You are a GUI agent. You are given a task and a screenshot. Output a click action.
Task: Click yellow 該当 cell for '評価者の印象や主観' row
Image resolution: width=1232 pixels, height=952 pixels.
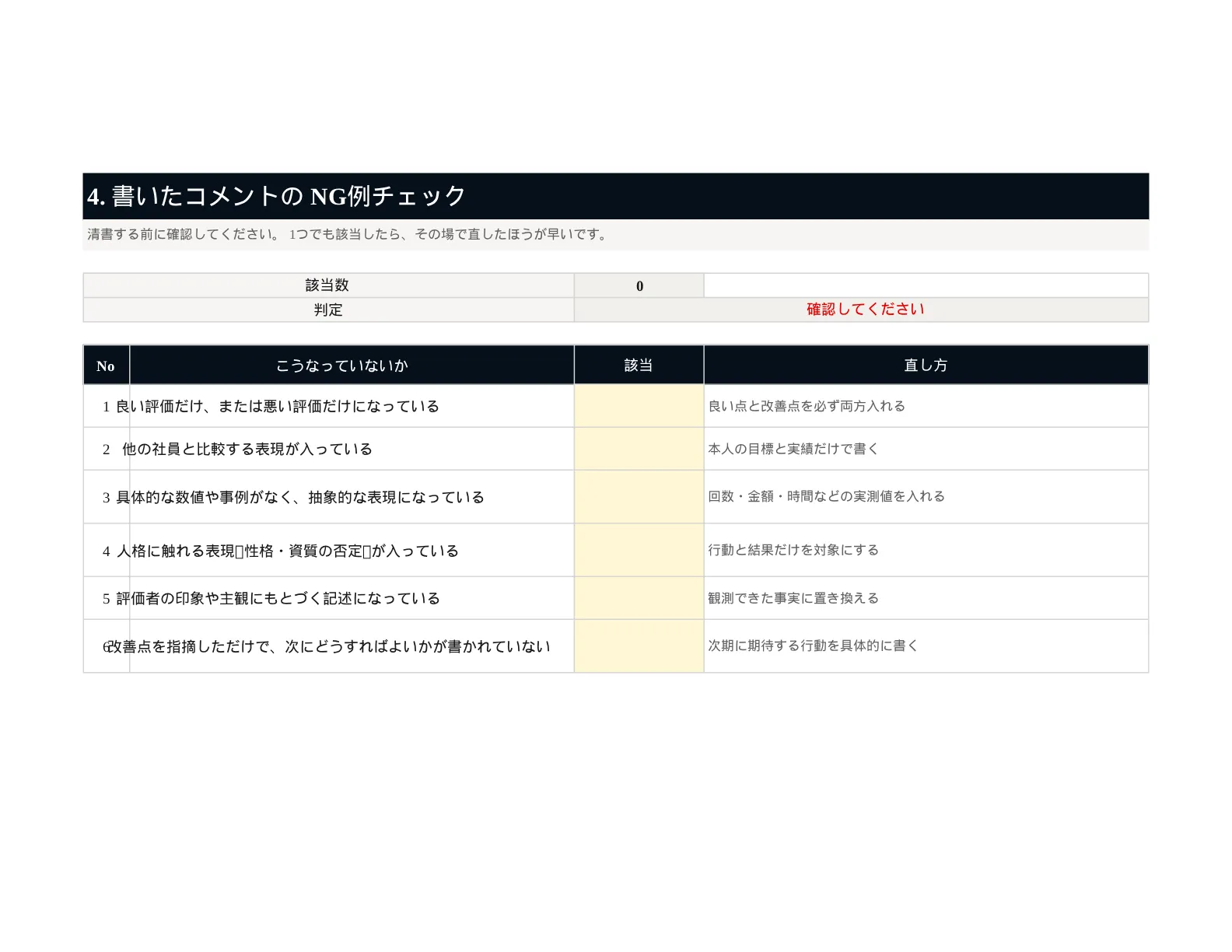(x=639, y=598)
